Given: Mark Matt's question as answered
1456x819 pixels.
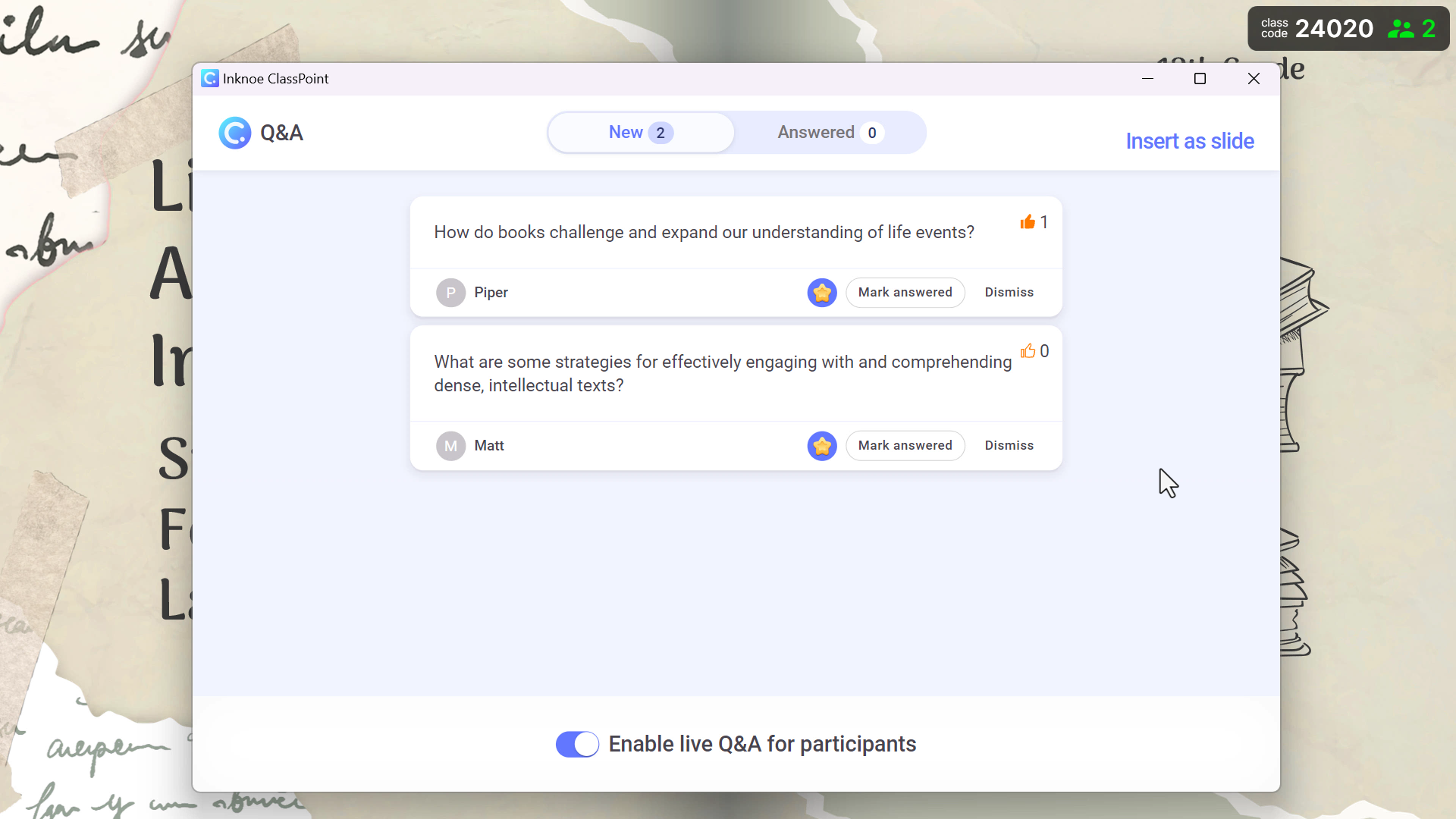Looking at the screenshot, I should [x=905, y=445].
